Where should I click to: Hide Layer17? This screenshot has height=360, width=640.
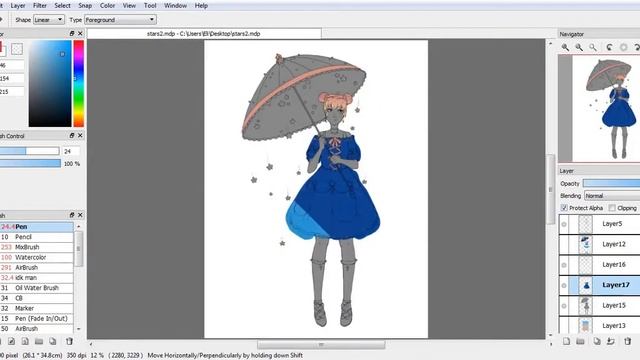click(564, 285)
